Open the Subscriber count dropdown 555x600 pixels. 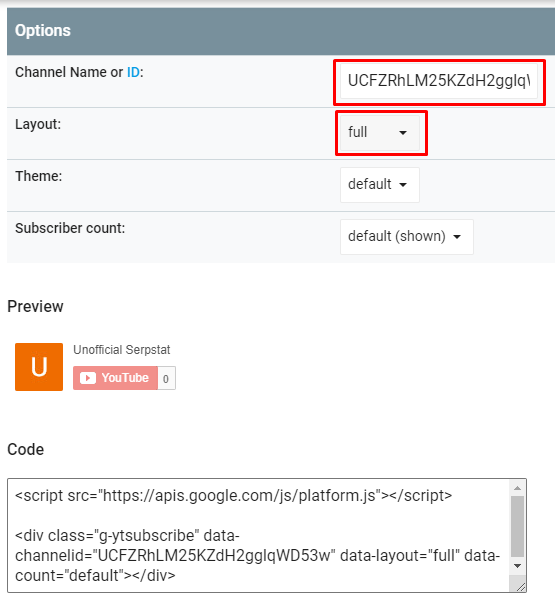[406, 237]
